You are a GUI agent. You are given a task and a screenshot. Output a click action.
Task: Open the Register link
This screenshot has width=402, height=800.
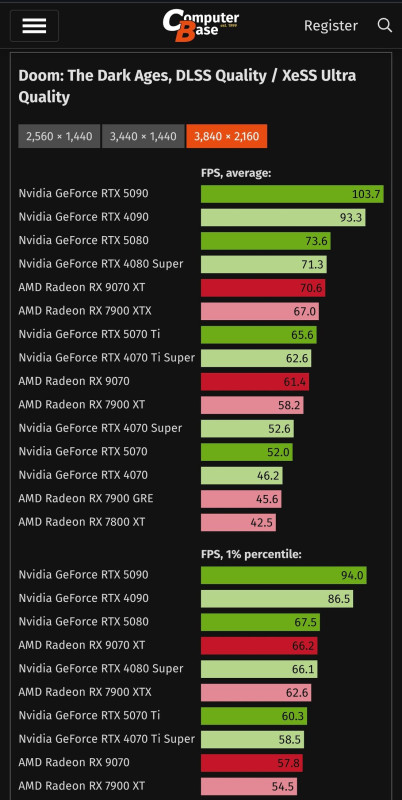(x=331, y=25)
